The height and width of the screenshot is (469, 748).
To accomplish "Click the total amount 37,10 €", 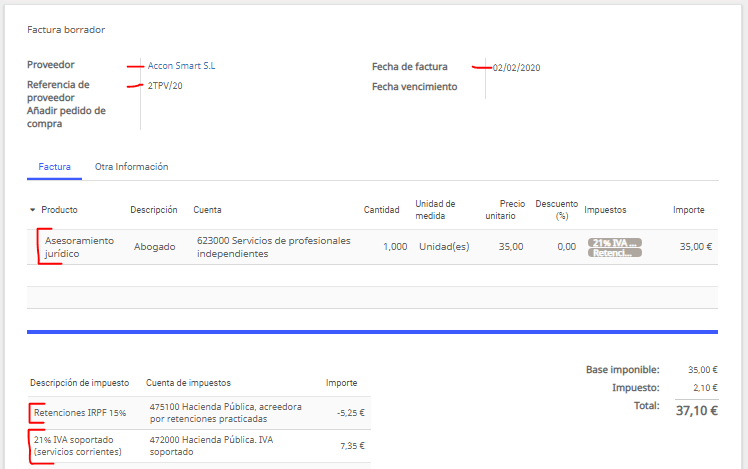I will click(696, 411).
